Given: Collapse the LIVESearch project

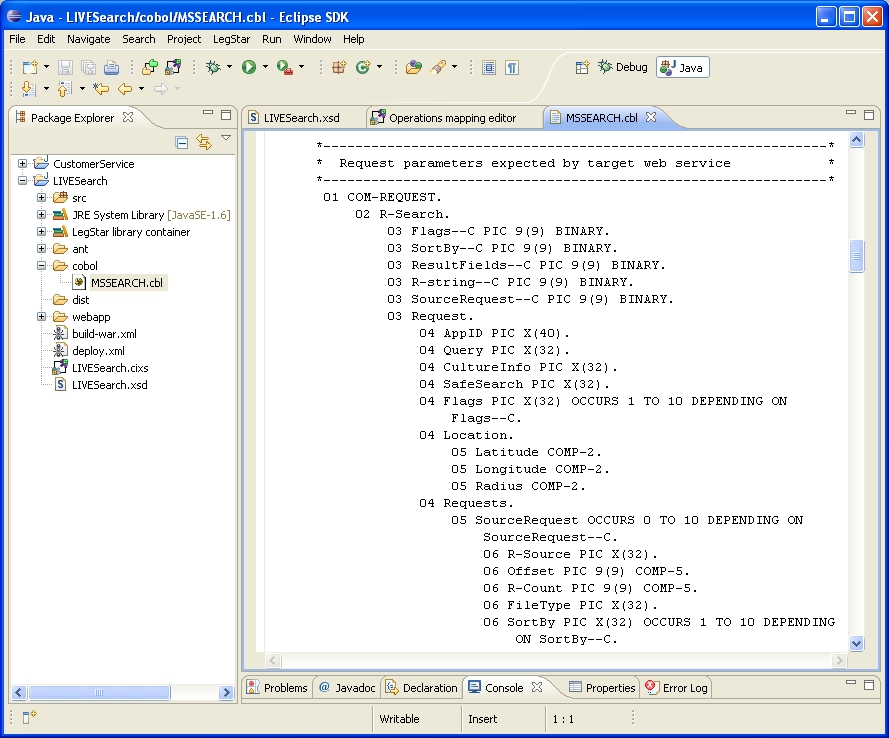Looking at the screenshot, I should (22, 180).
